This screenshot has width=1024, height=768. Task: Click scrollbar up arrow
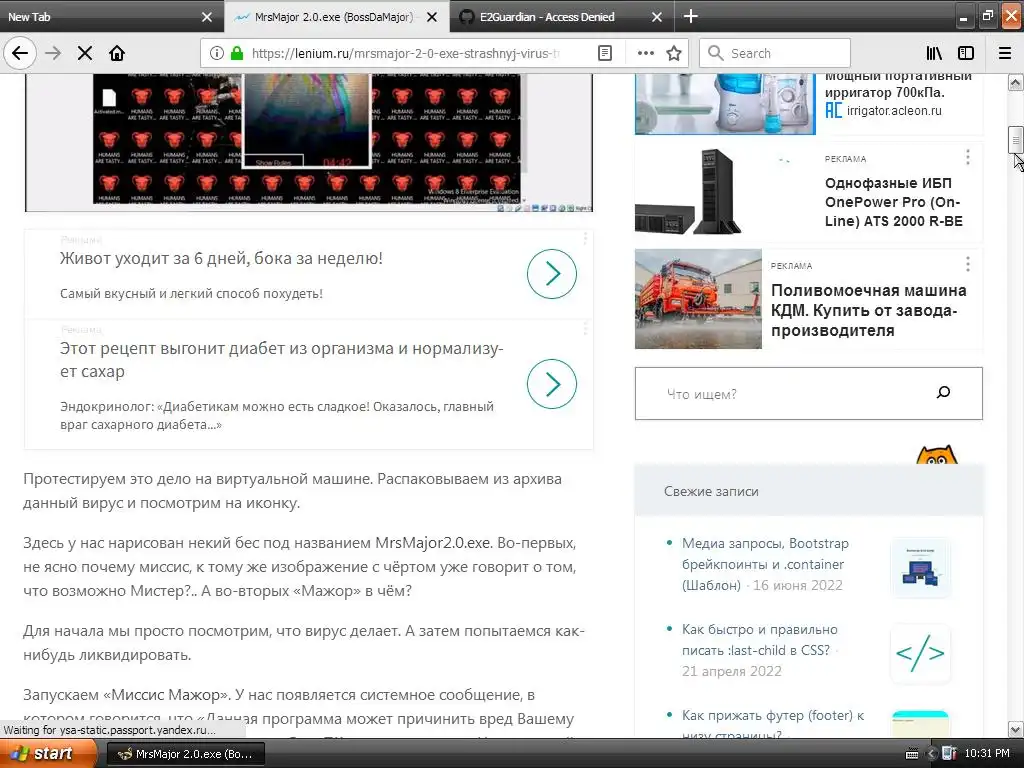[x=1016, y=82]
